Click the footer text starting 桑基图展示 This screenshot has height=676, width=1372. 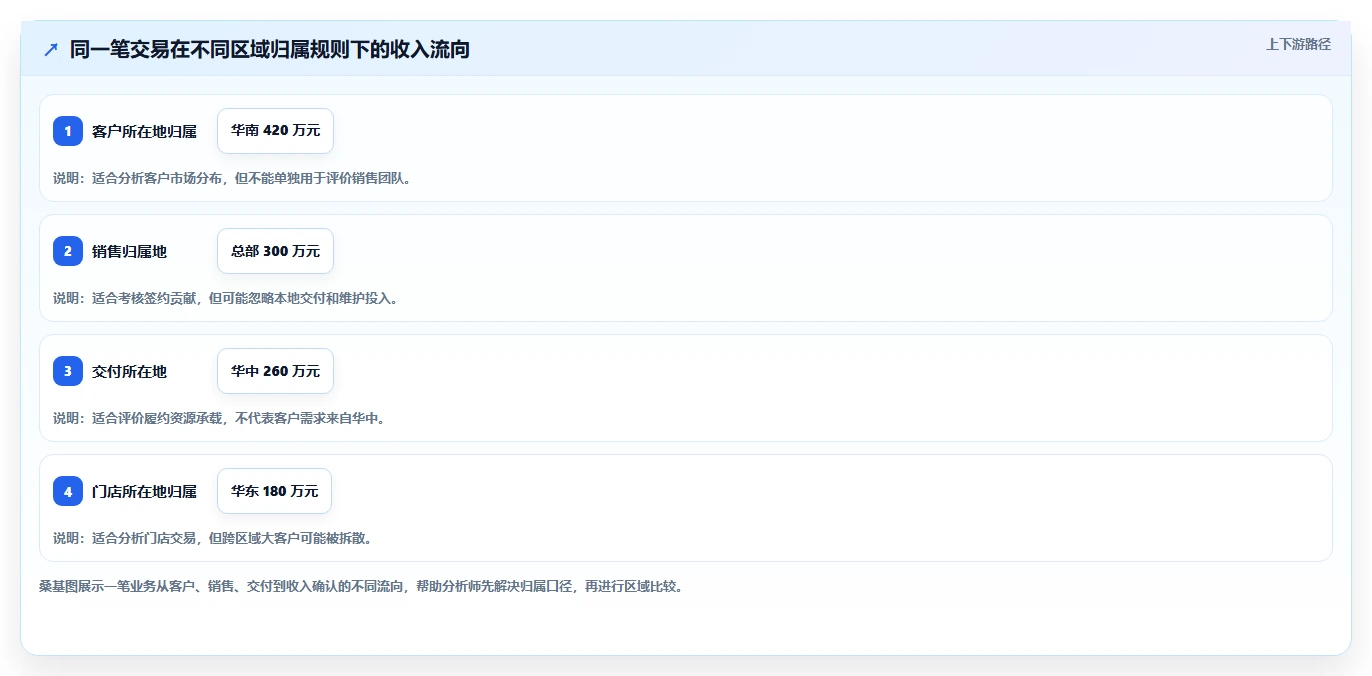click(361, 586)
